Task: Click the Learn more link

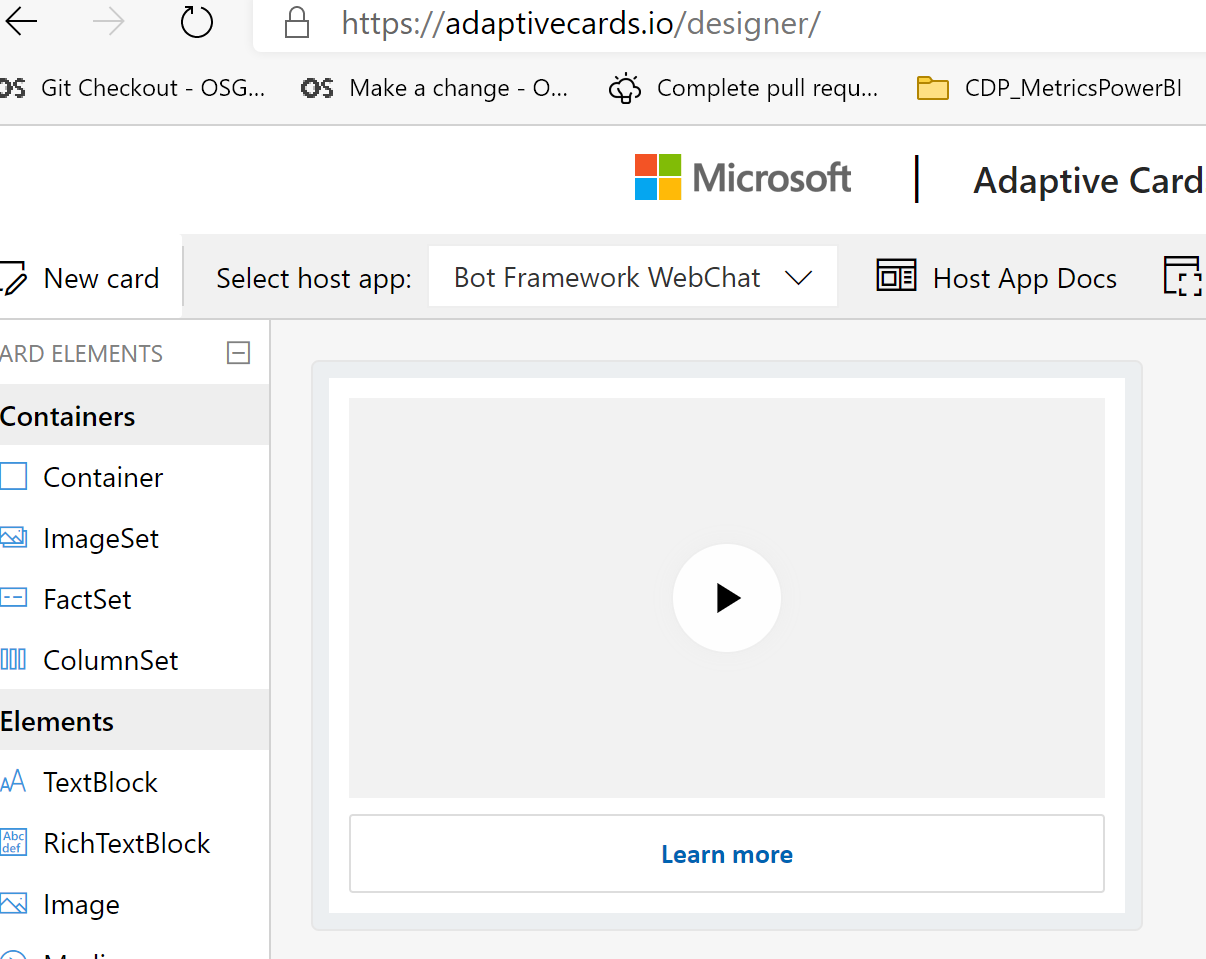Action: click(x=727, y=854)
